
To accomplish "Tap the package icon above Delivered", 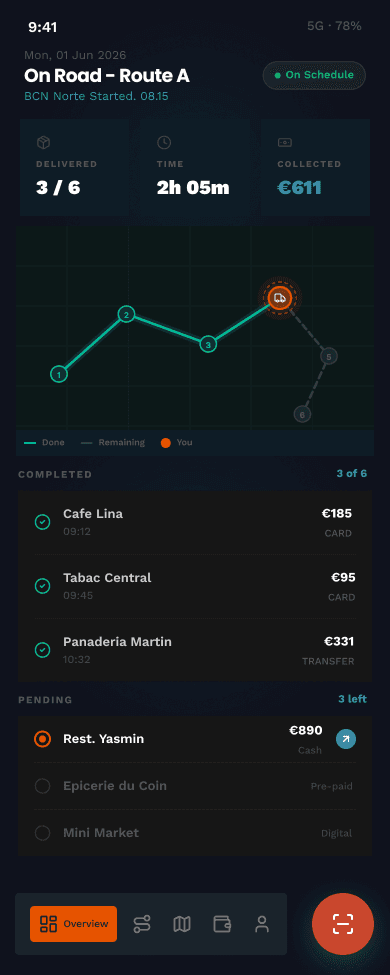I will click(x=43, y=143).
